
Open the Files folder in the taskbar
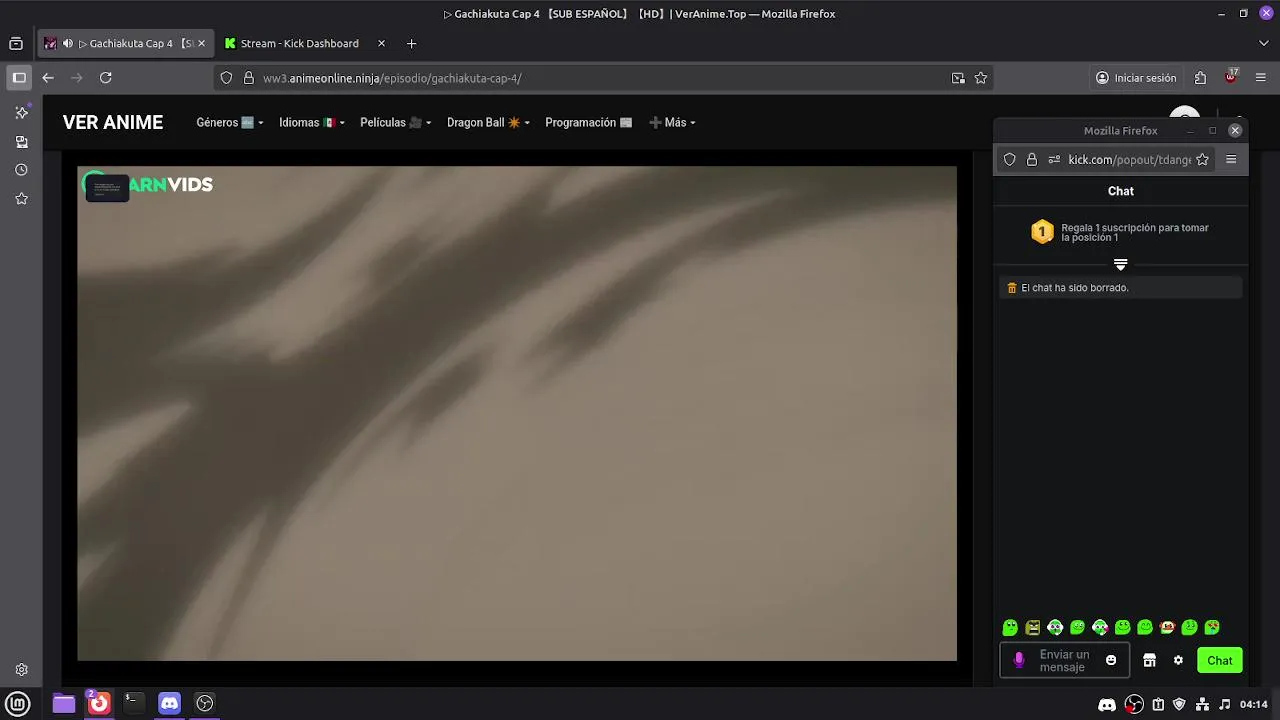click(x=64, y=703)
